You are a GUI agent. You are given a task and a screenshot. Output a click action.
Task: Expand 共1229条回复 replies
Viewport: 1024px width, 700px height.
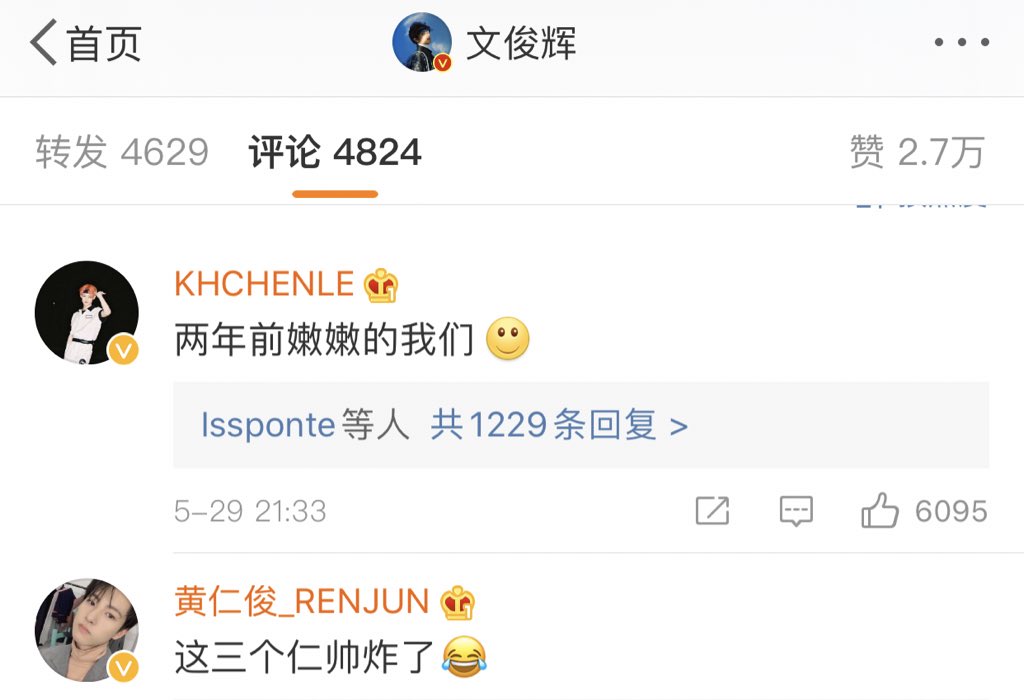[x=559, y=425]
